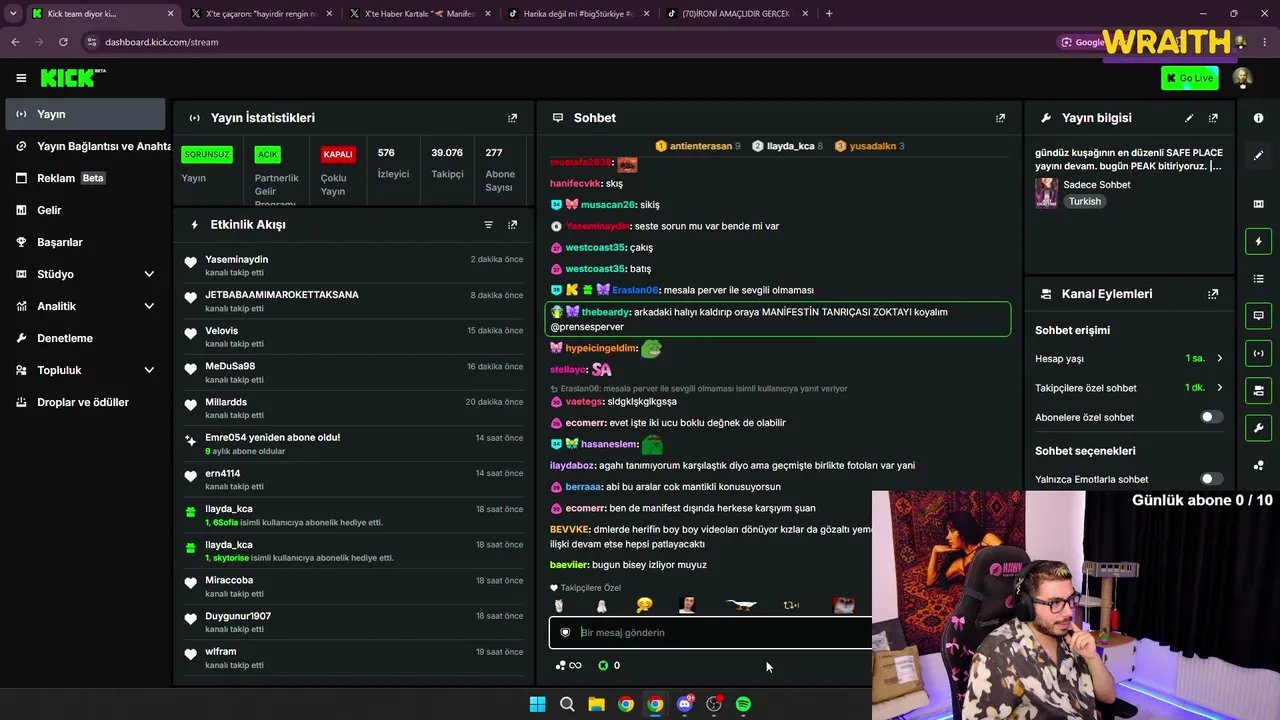
Task: Select Yayın in the sidebar
Action: click(x=85, y=114)
